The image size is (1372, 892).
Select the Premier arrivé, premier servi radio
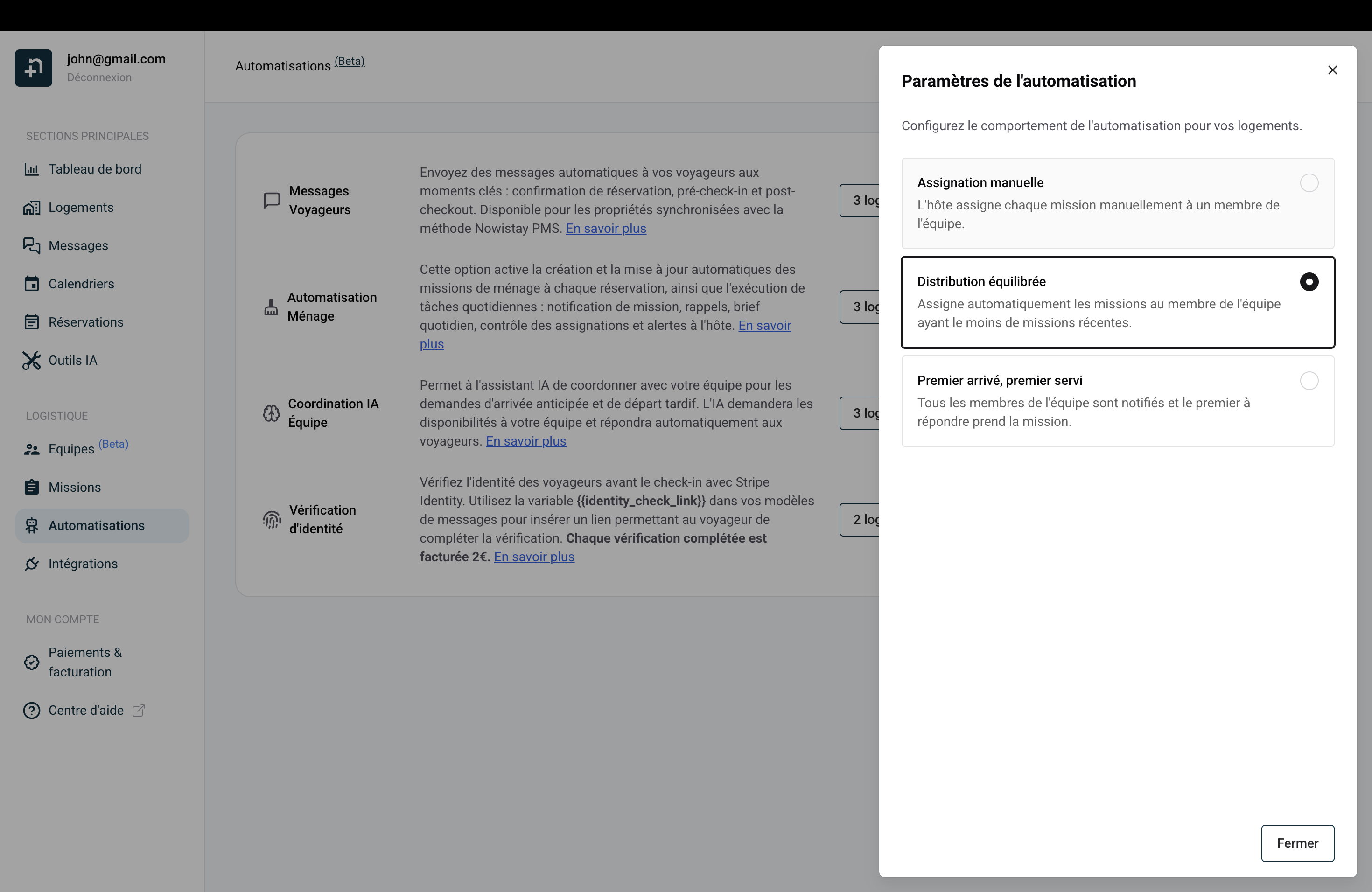coord(1309,380)
